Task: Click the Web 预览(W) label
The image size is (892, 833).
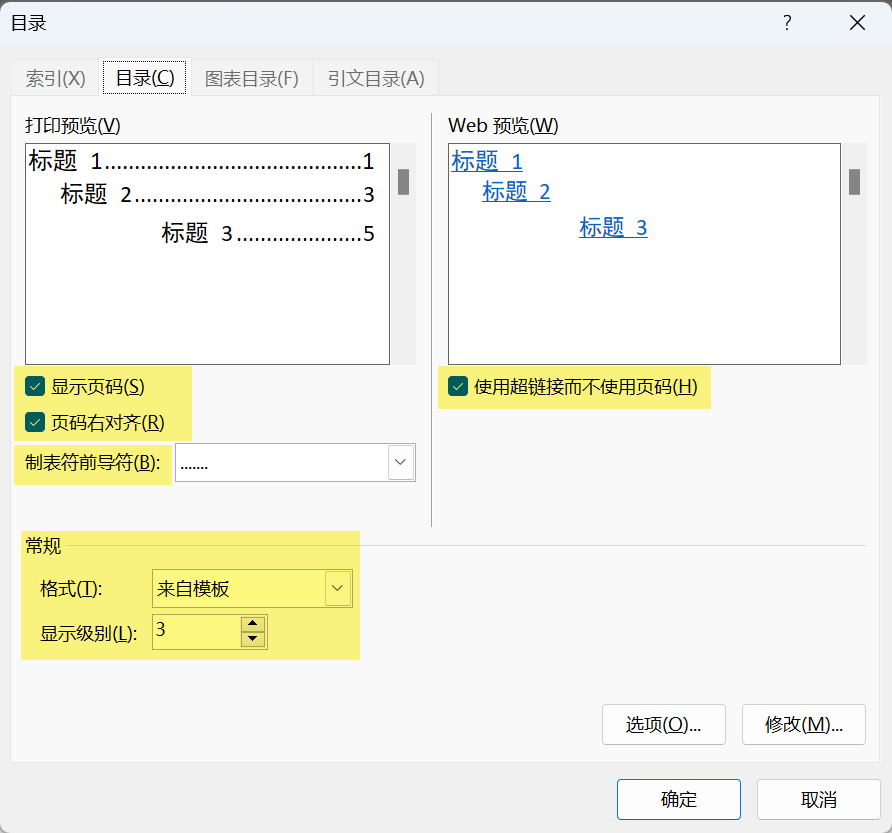Action: point(503,125)
